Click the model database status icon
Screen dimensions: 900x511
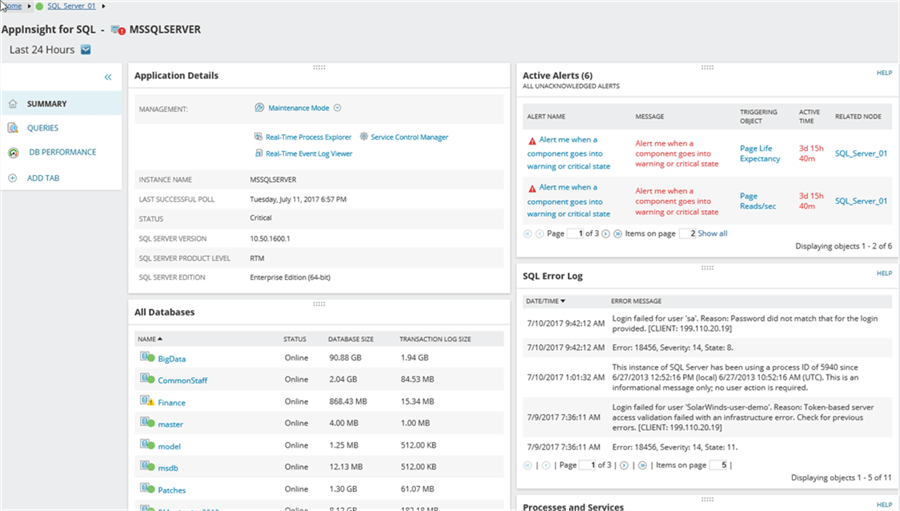pos(148,444)
